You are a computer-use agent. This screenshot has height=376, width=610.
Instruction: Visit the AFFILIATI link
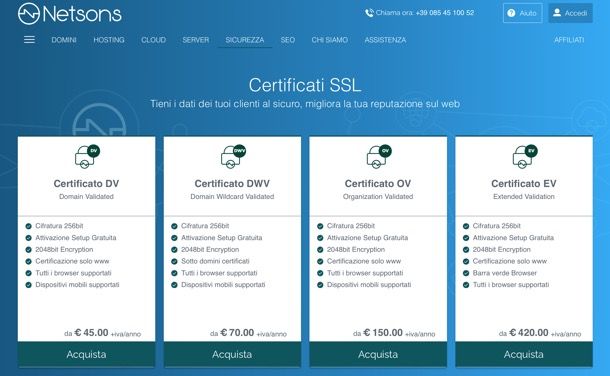tap(569, 40)
